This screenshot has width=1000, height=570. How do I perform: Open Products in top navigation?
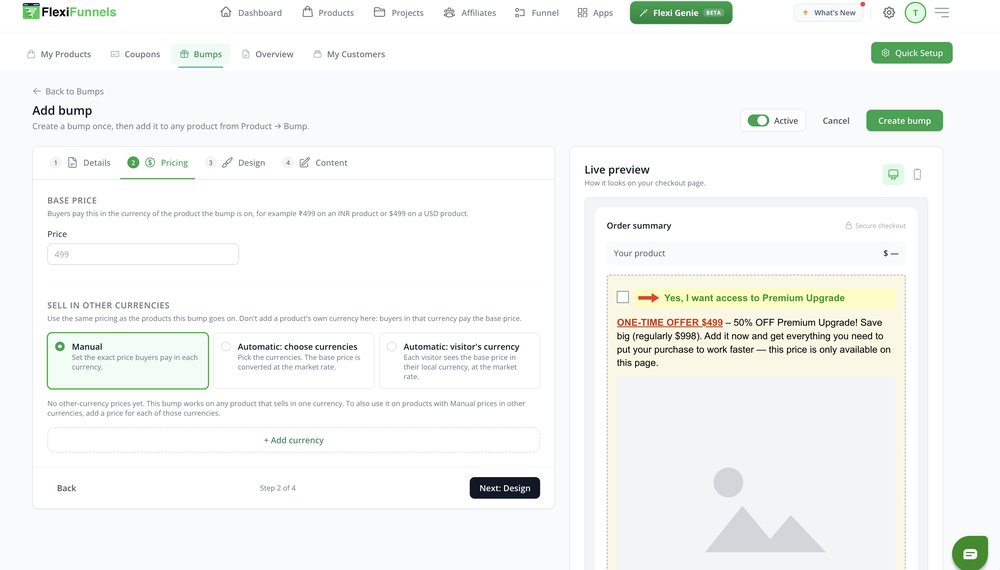(328, 13)
